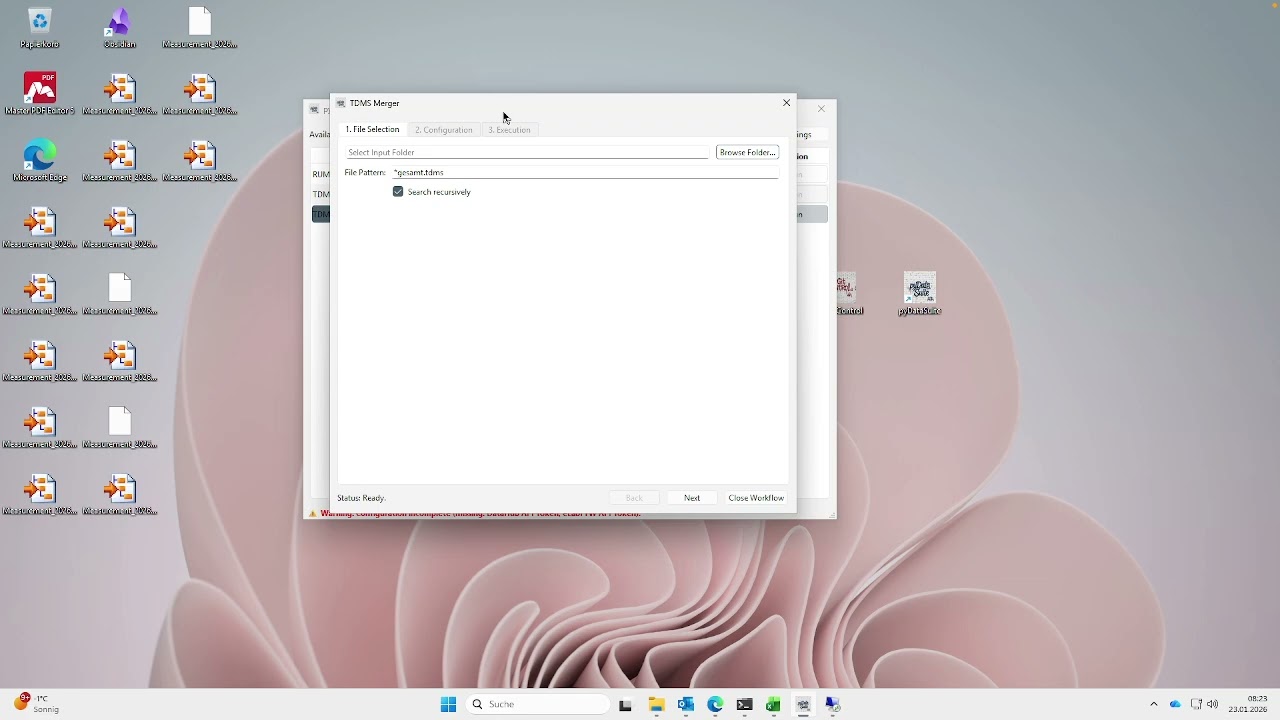The image size is (1280, 720).
Task: Select the Papierkorb desktop icon
Action: [x=40, y=28]
